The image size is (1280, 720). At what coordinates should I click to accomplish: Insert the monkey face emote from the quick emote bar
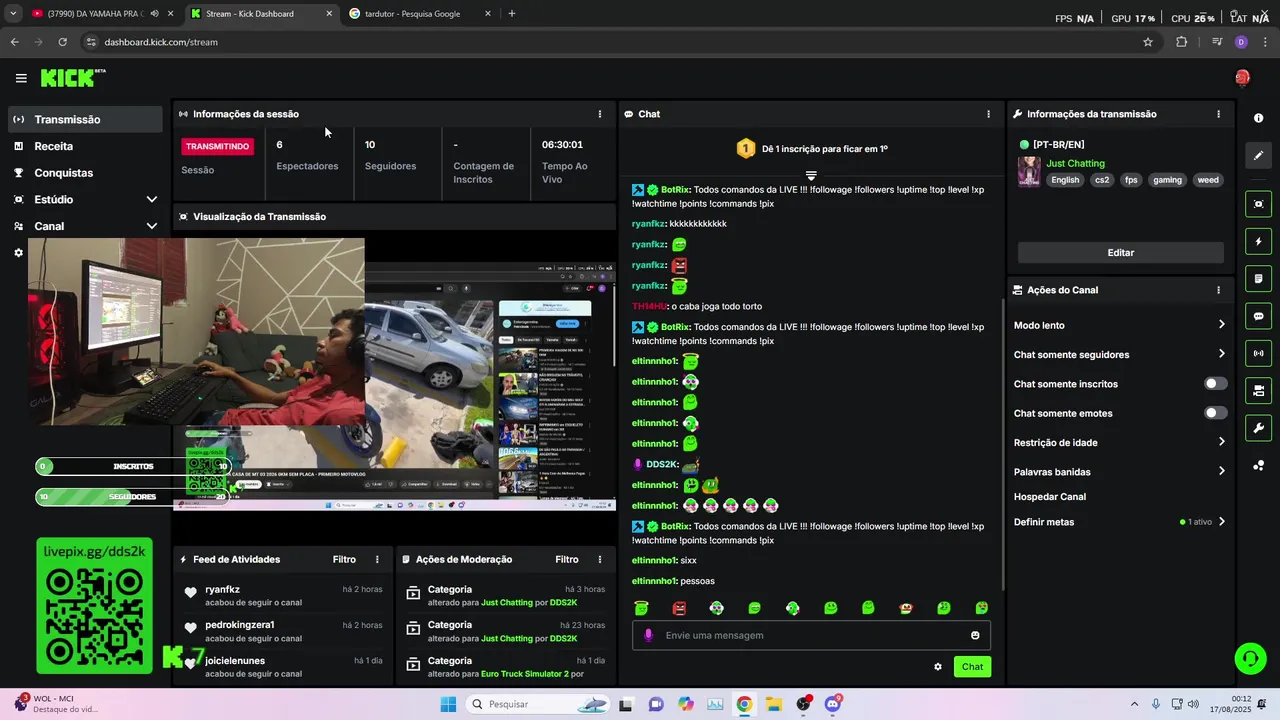[x=906, y=608]
